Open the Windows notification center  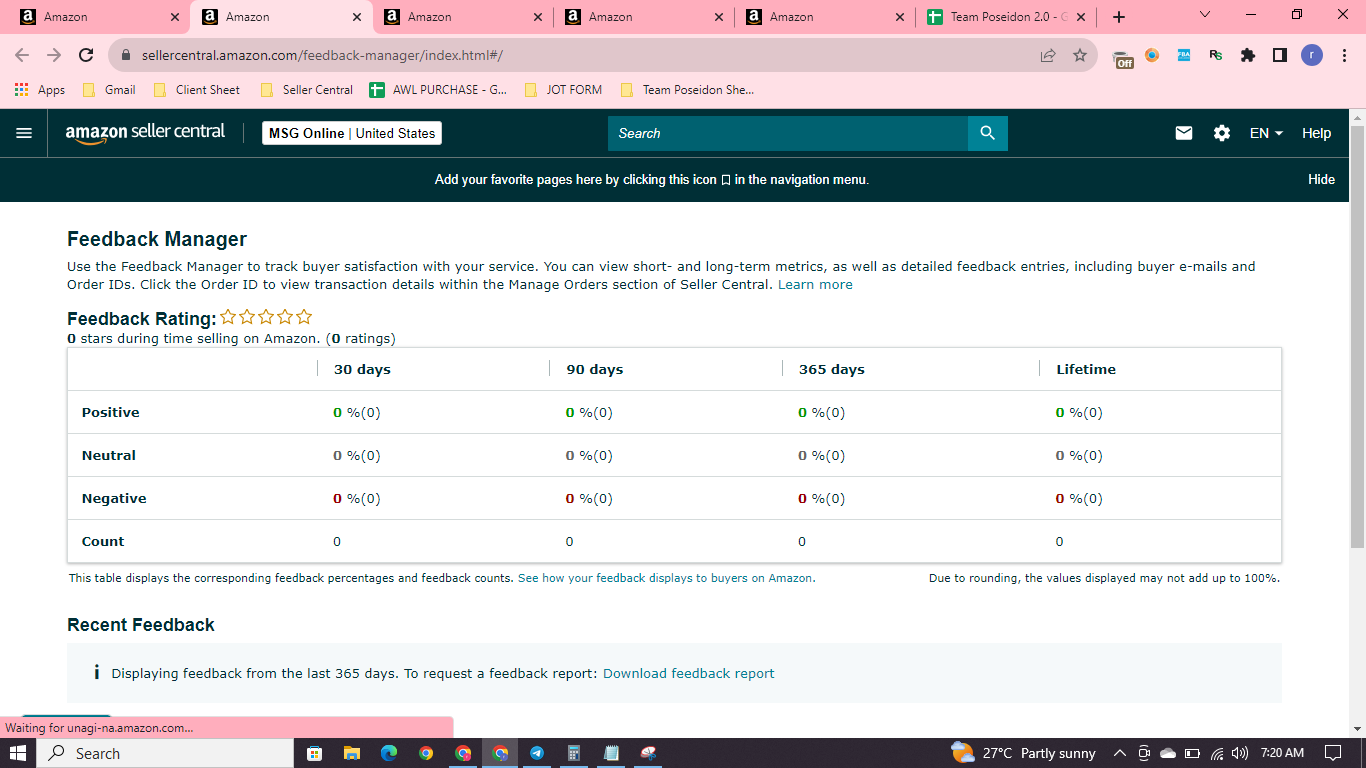coord(1333,753)
